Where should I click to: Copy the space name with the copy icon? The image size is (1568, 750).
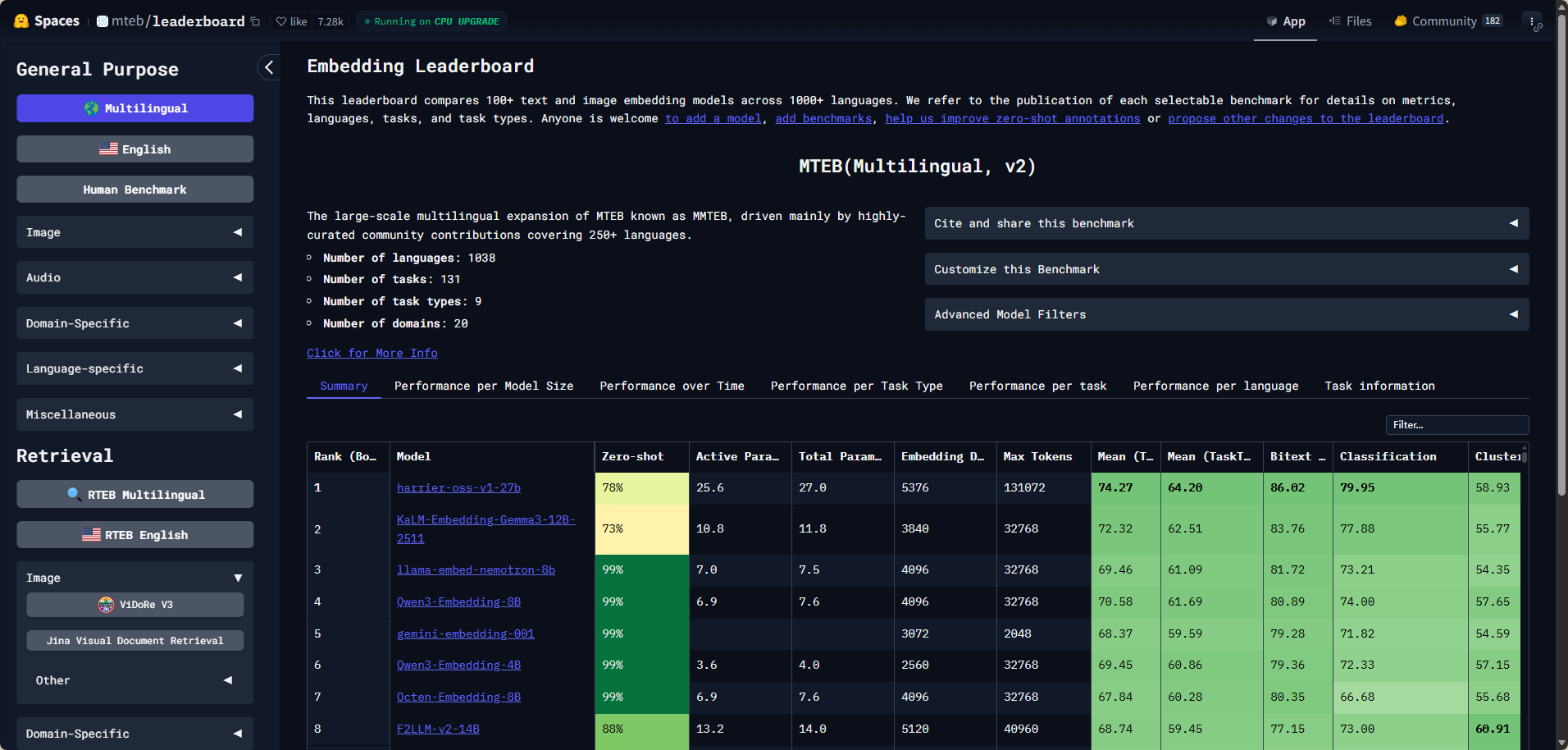255,21
